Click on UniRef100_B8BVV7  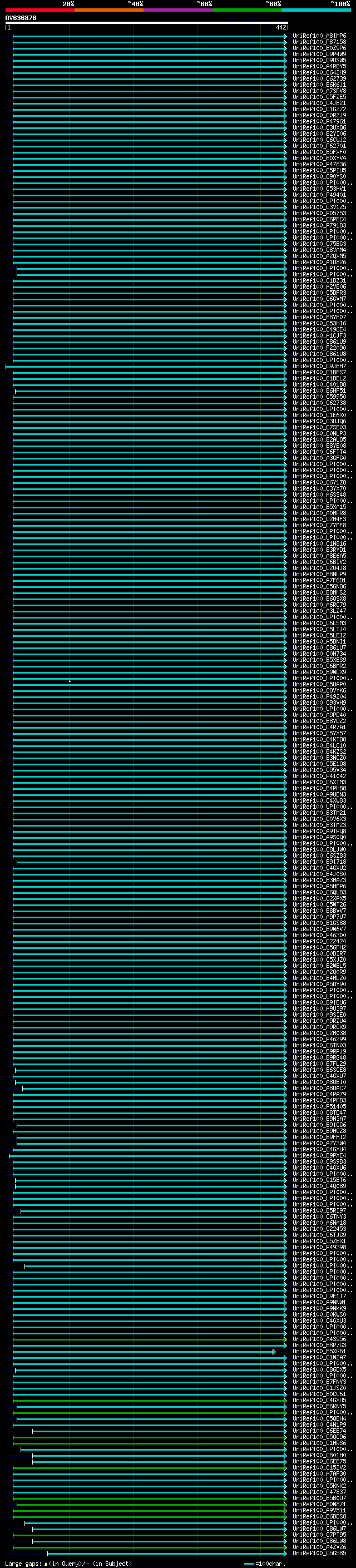[x=319, y=911]
